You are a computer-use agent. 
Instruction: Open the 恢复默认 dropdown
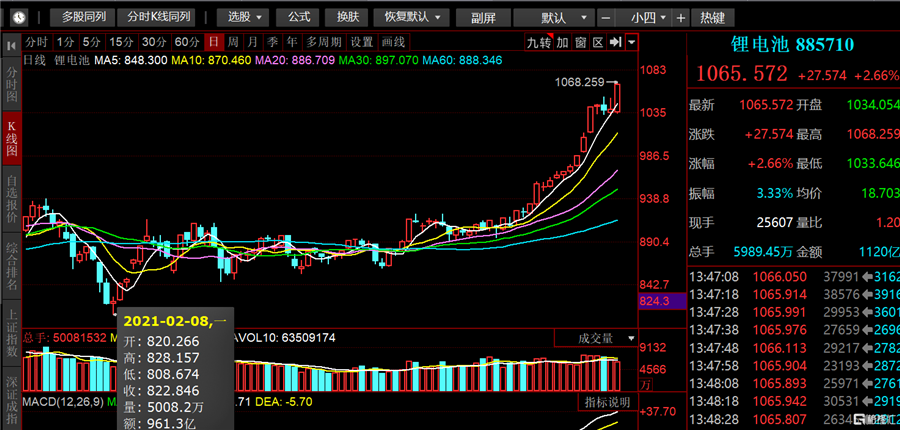[x=411, y=17]
